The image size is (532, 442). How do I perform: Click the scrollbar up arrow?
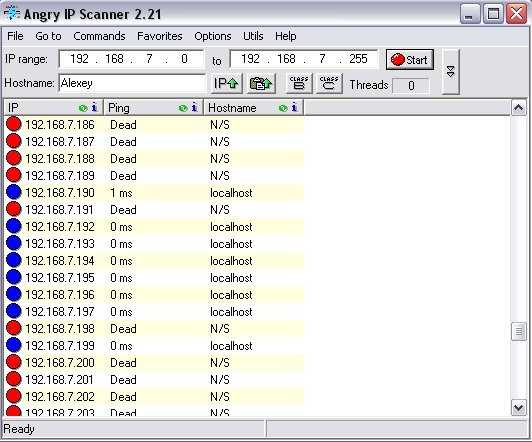coord(519,108)
